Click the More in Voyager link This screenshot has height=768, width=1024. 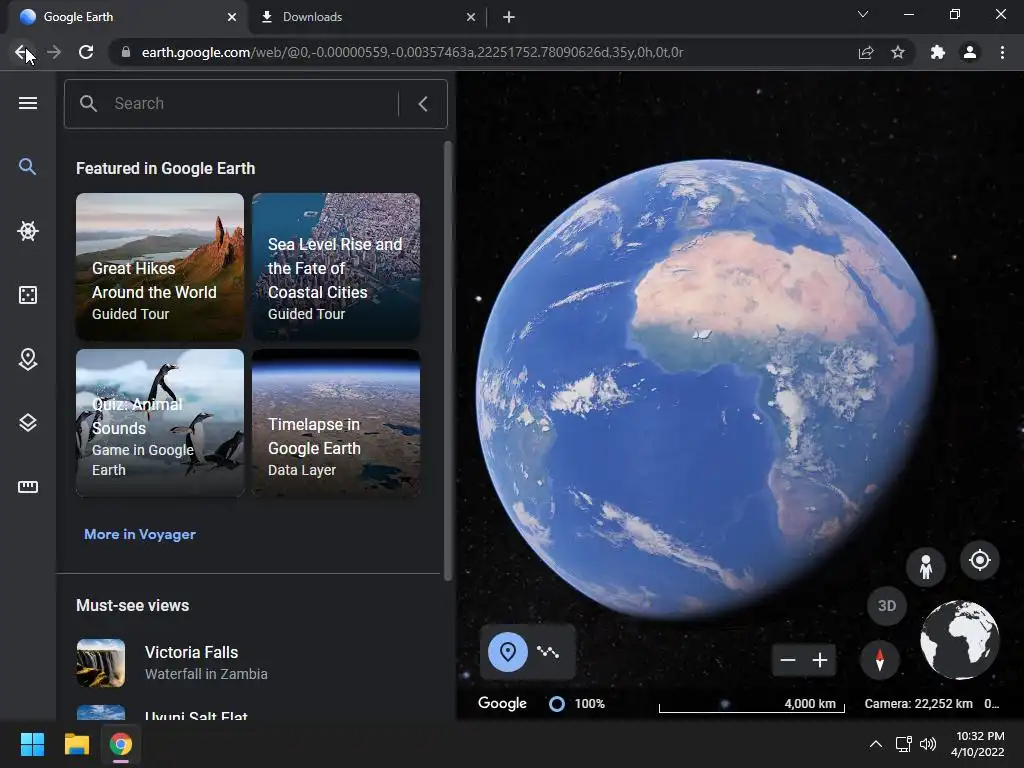click(140, 534)
